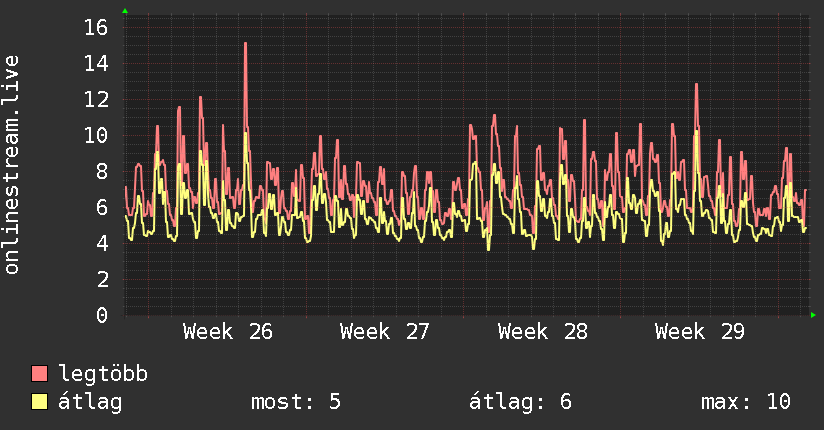Select the Week 26 axis label
Image resolution: width=824 pixels, height=430 pixels.
tap(228, 332)
